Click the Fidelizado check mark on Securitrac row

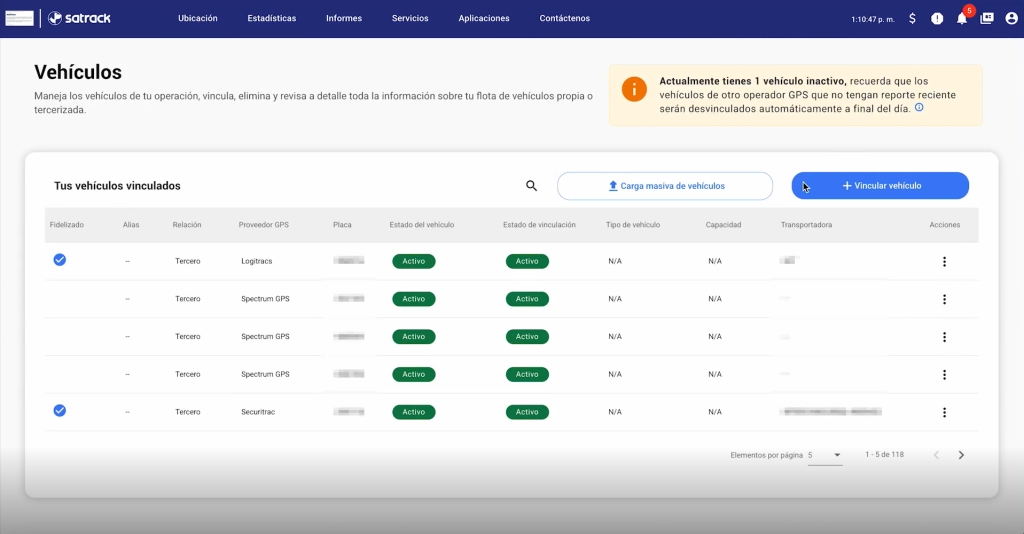(x=59, y=411)
